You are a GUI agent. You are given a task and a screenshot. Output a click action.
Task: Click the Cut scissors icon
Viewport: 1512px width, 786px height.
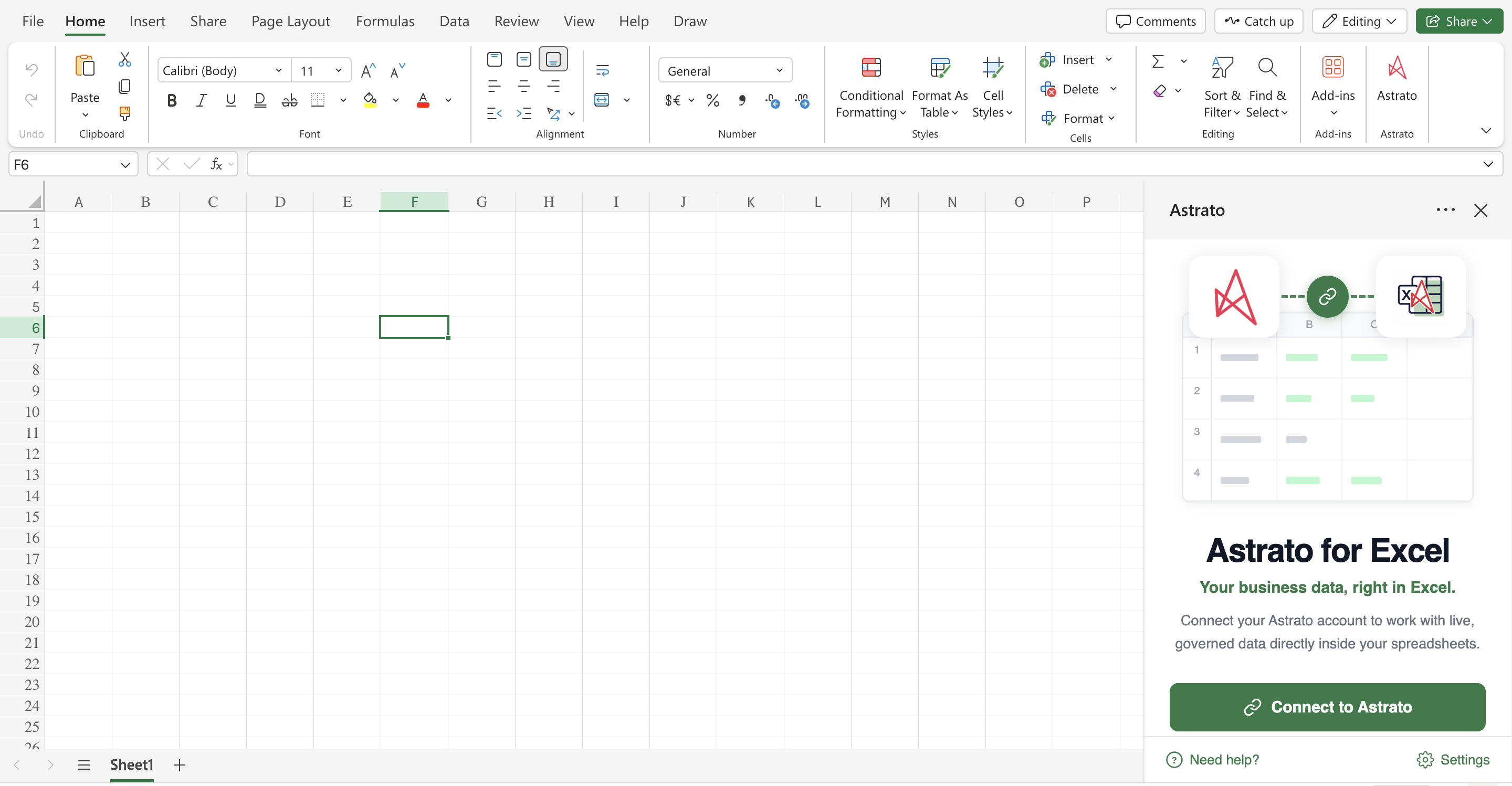tap(124, 59)
